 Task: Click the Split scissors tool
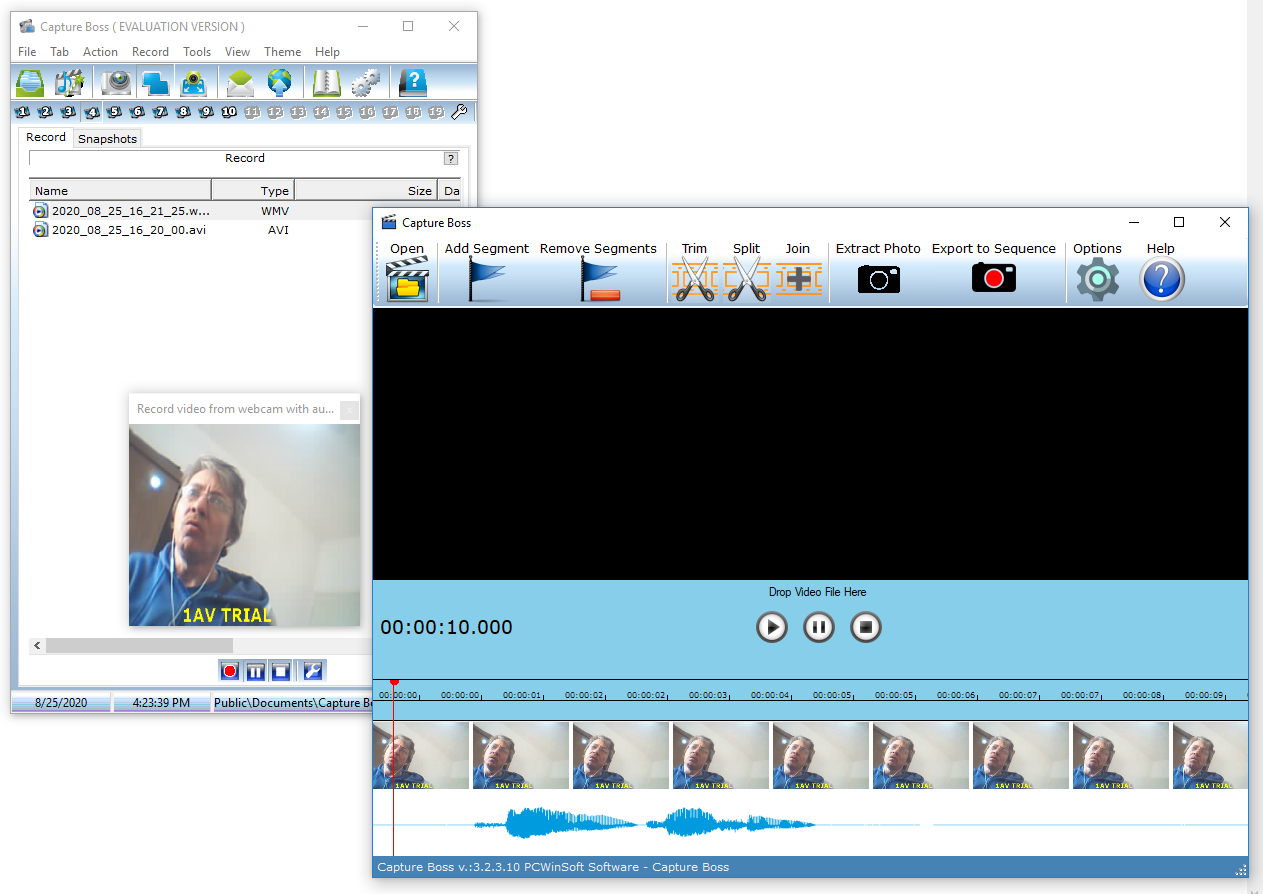tap(746, 280)
